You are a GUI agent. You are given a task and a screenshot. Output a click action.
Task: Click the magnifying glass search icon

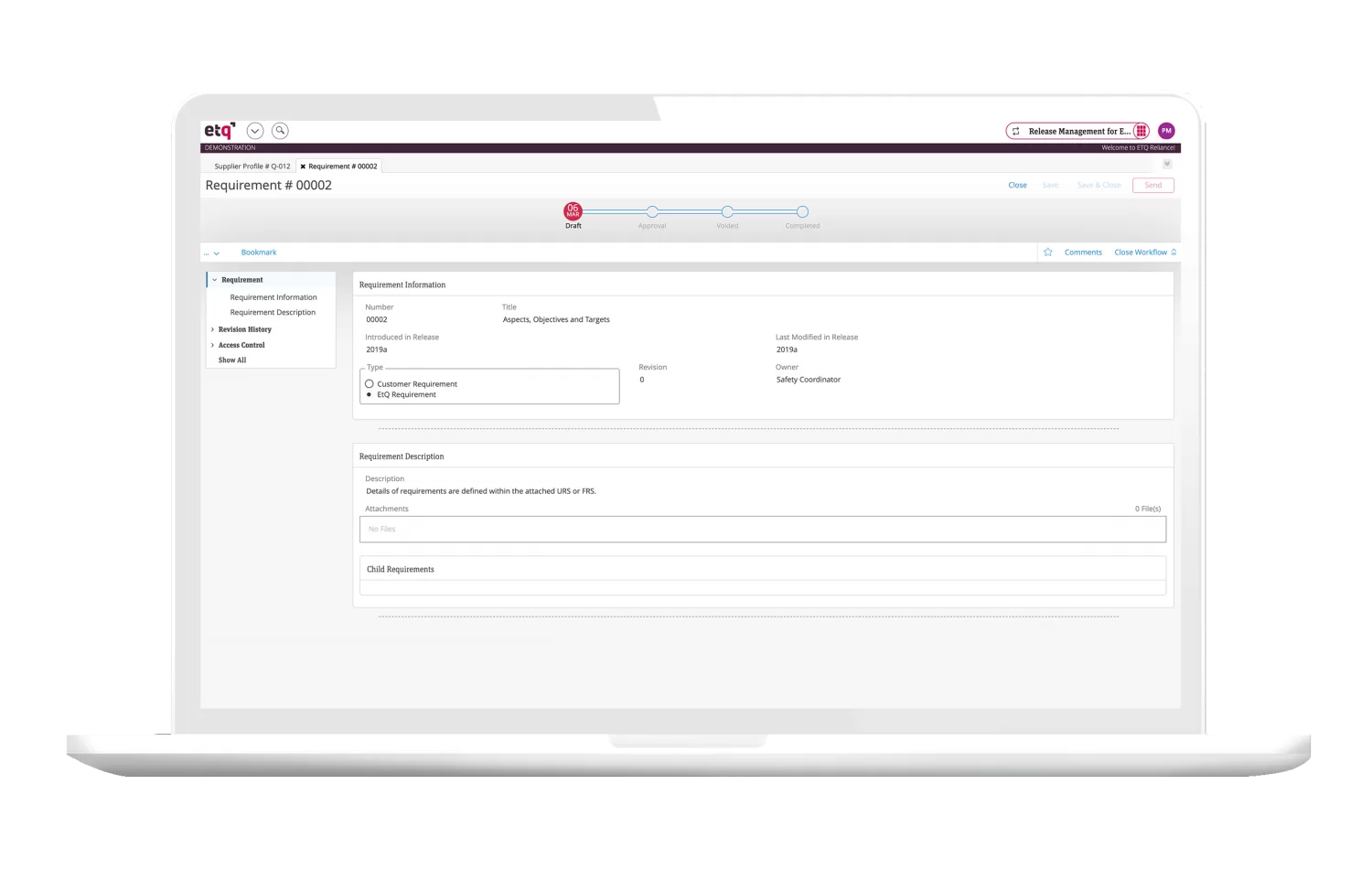(x=281, y=131)
